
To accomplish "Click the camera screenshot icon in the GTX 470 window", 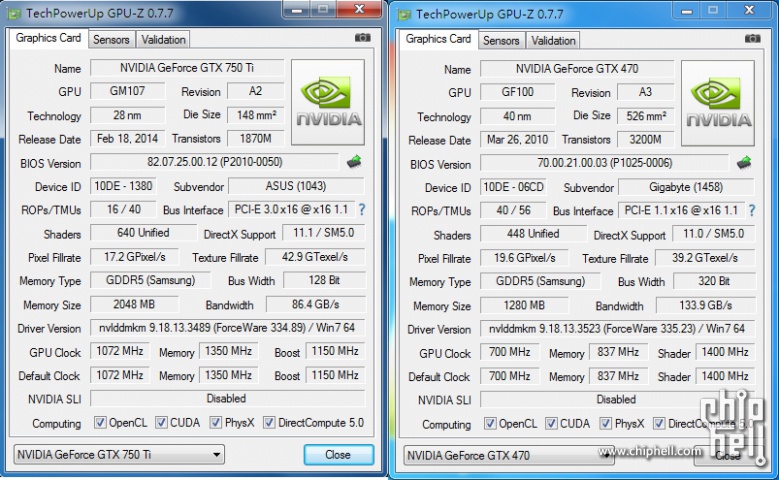I will coord(753,39).
